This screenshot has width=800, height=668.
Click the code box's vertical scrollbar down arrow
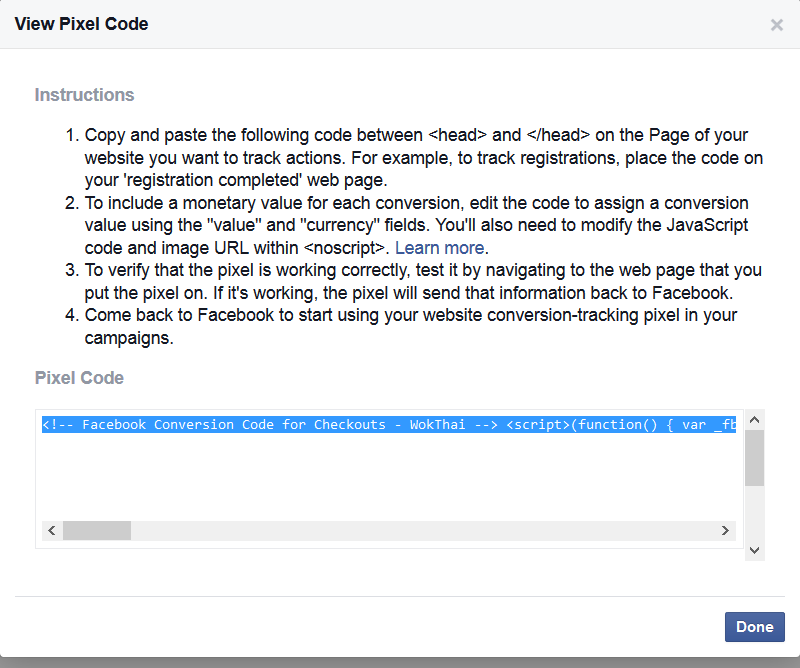pyautogui.click(x=755, y=550)
